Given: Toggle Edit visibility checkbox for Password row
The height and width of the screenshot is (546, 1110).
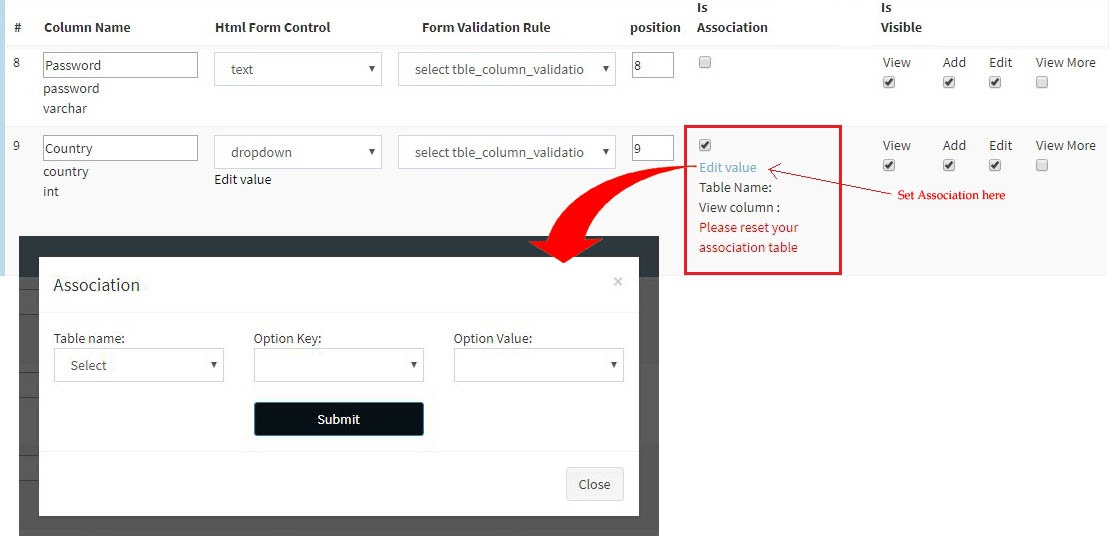Looking at the screenshot, I should pyautogui.click(x=995, y=83).
